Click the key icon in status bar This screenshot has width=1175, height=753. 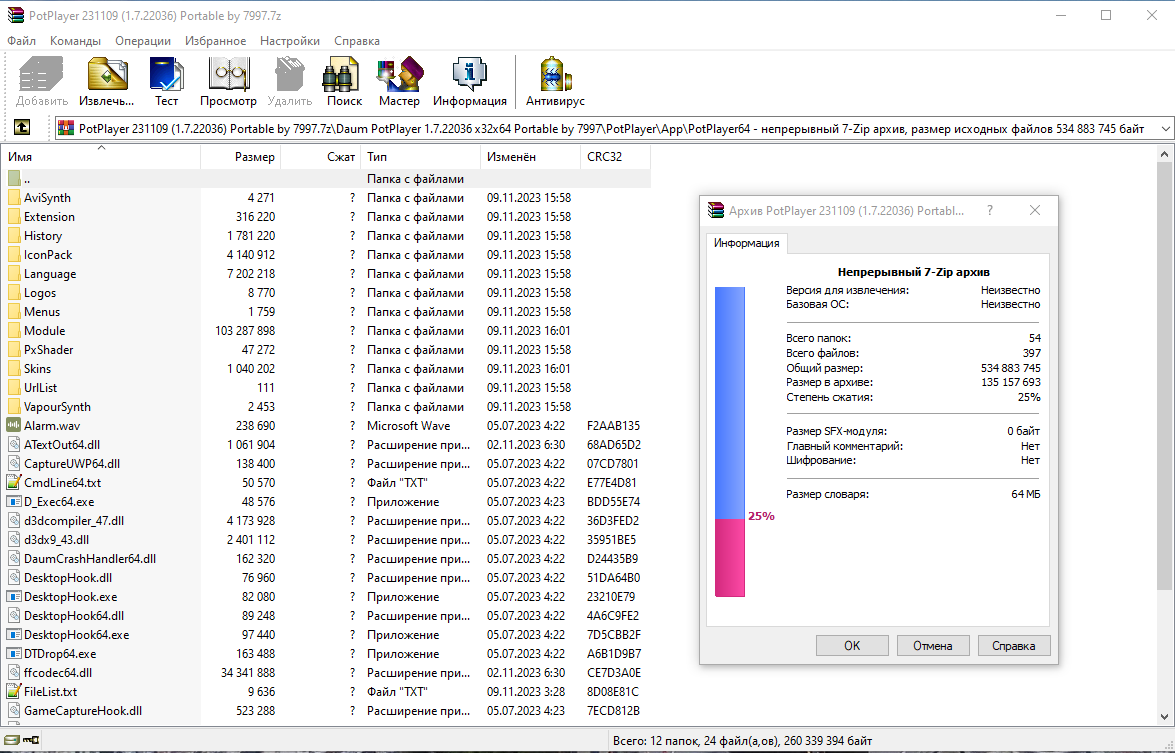pos(31,740)
